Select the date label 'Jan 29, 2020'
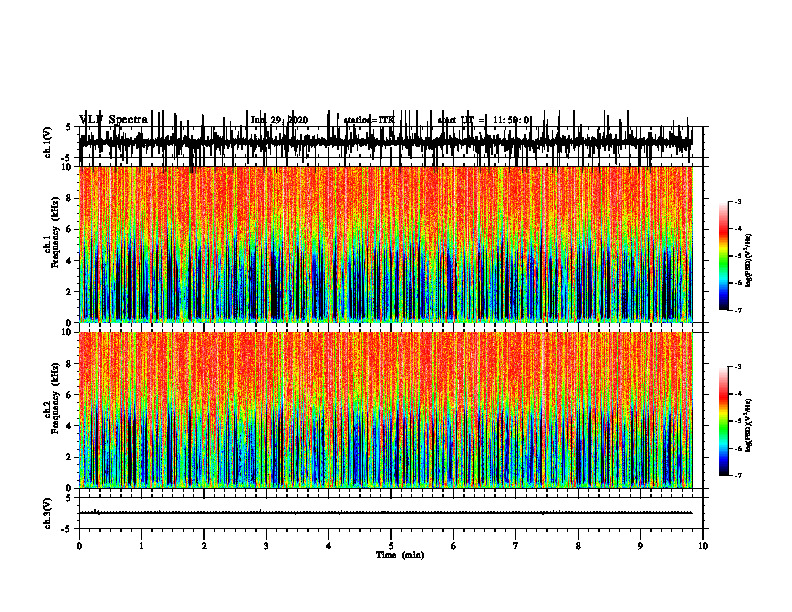 pyautogui.click(x=279, y=120)
